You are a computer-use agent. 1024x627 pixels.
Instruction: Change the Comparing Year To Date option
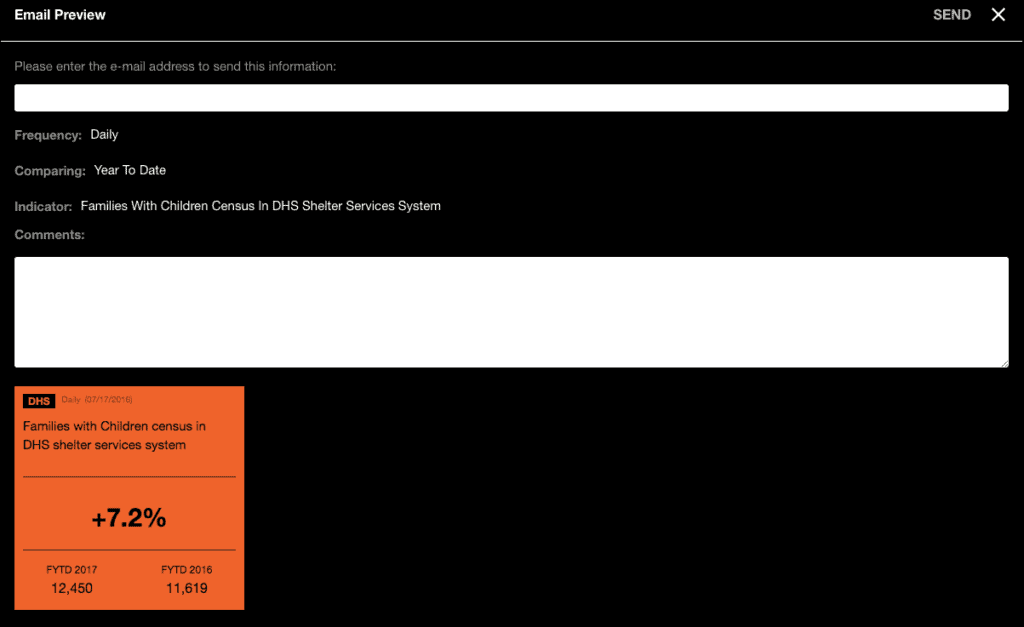click(129, 170)
